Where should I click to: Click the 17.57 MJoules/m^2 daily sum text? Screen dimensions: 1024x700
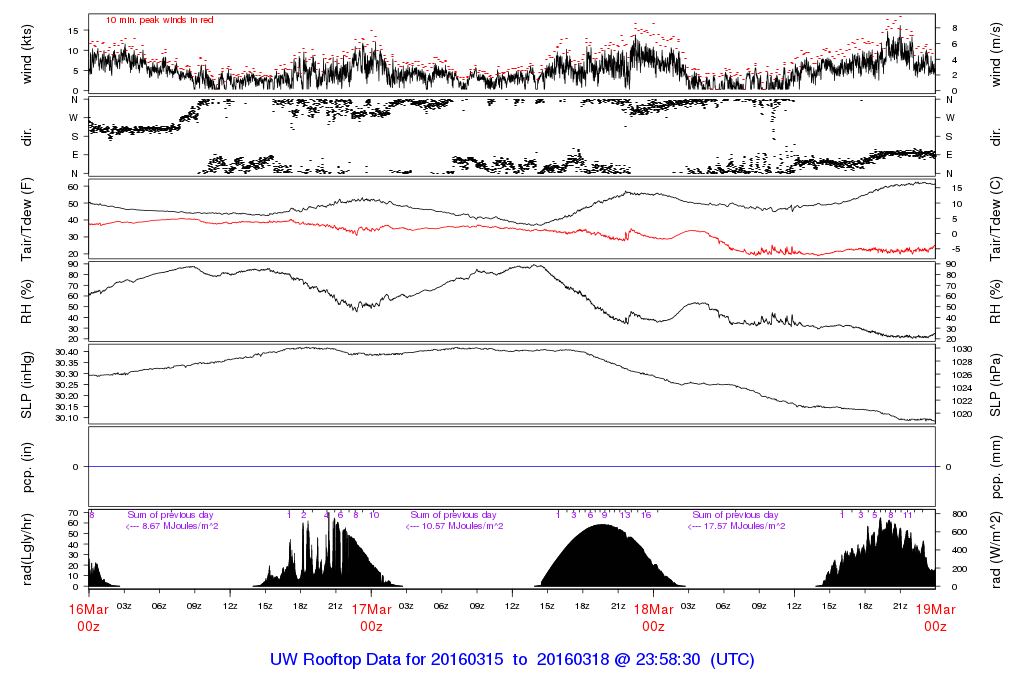[x=737, y=526]
